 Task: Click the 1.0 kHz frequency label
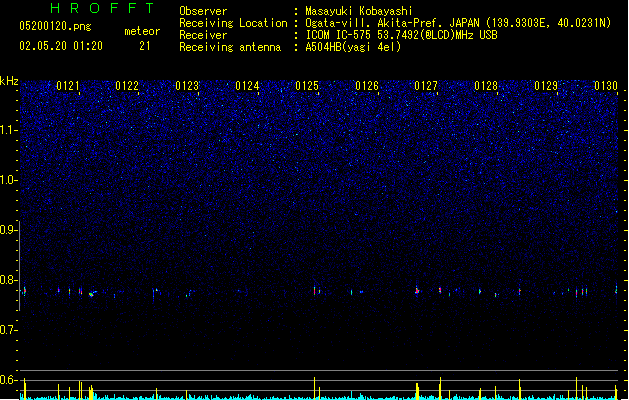8,180
